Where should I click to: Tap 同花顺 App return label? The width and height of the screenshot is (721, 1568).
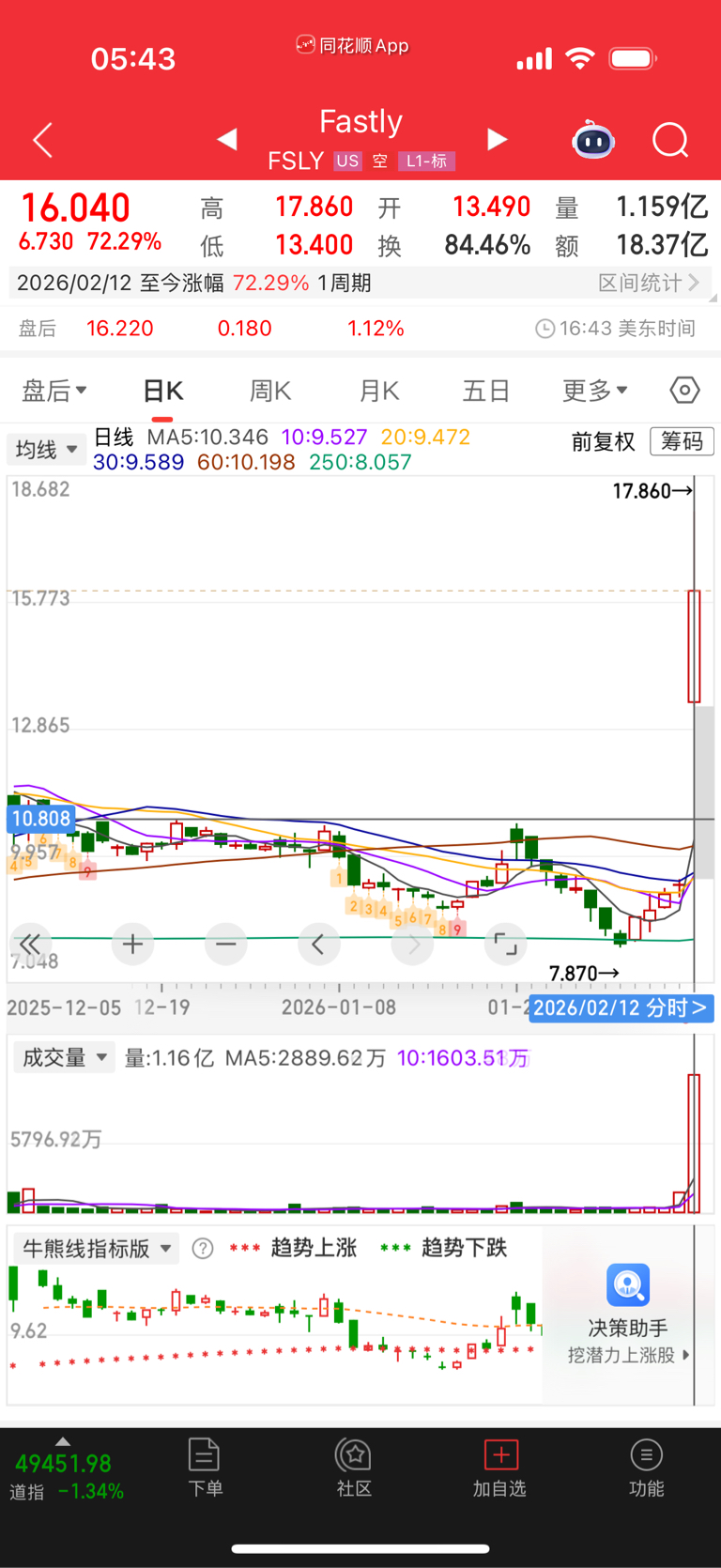353,45
